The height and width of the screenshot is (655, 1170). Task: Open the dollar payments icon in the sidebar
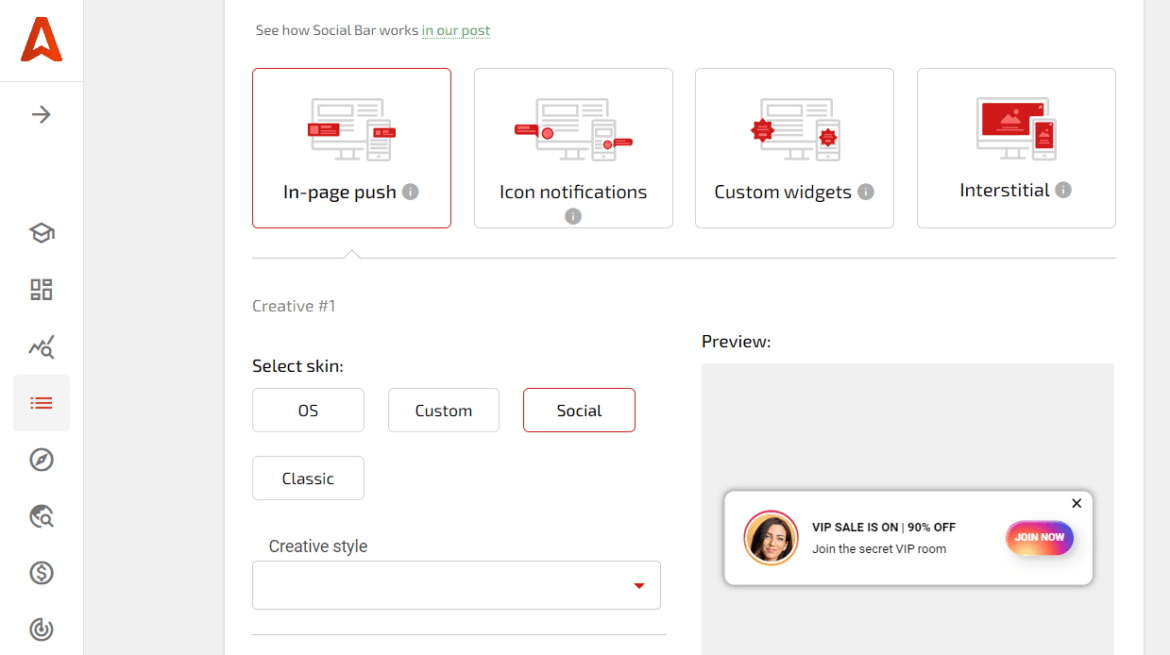41,573
